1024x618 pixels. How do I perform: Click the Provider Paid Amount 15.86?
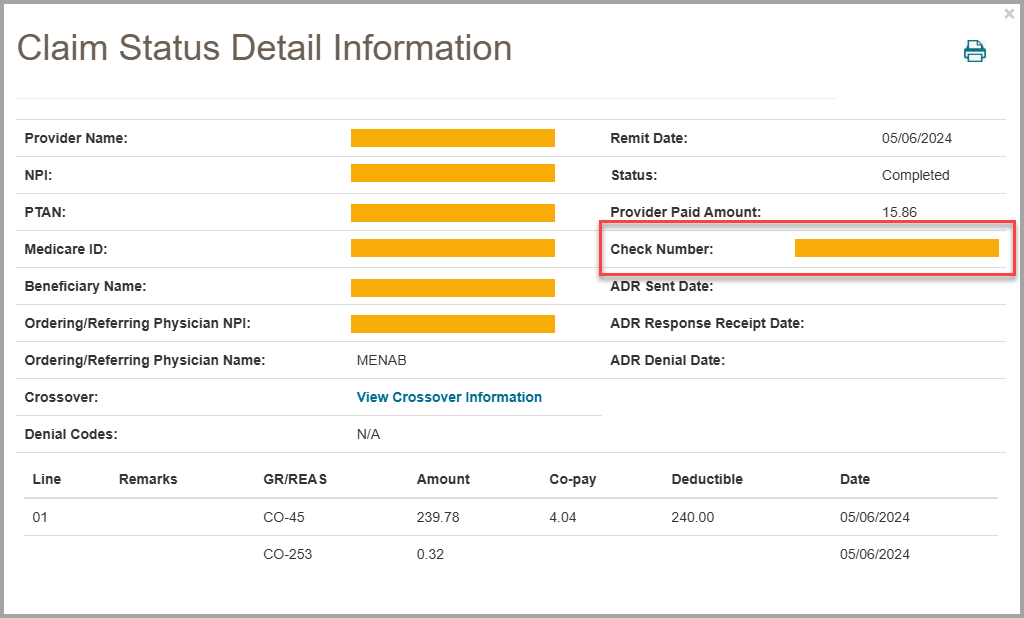[899, 212]
